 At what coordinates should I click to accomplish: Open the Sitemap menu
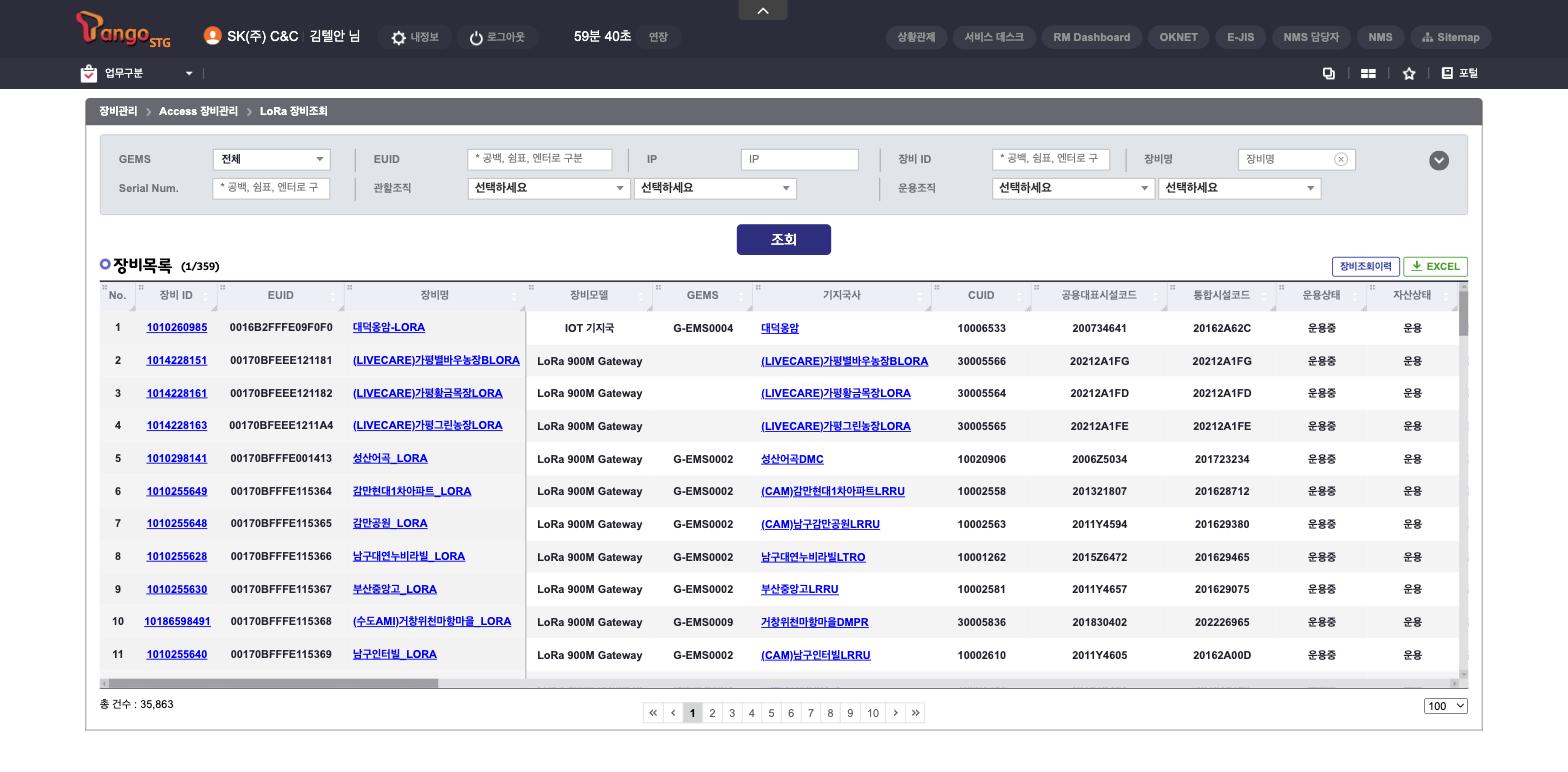tap(1451, 37)
